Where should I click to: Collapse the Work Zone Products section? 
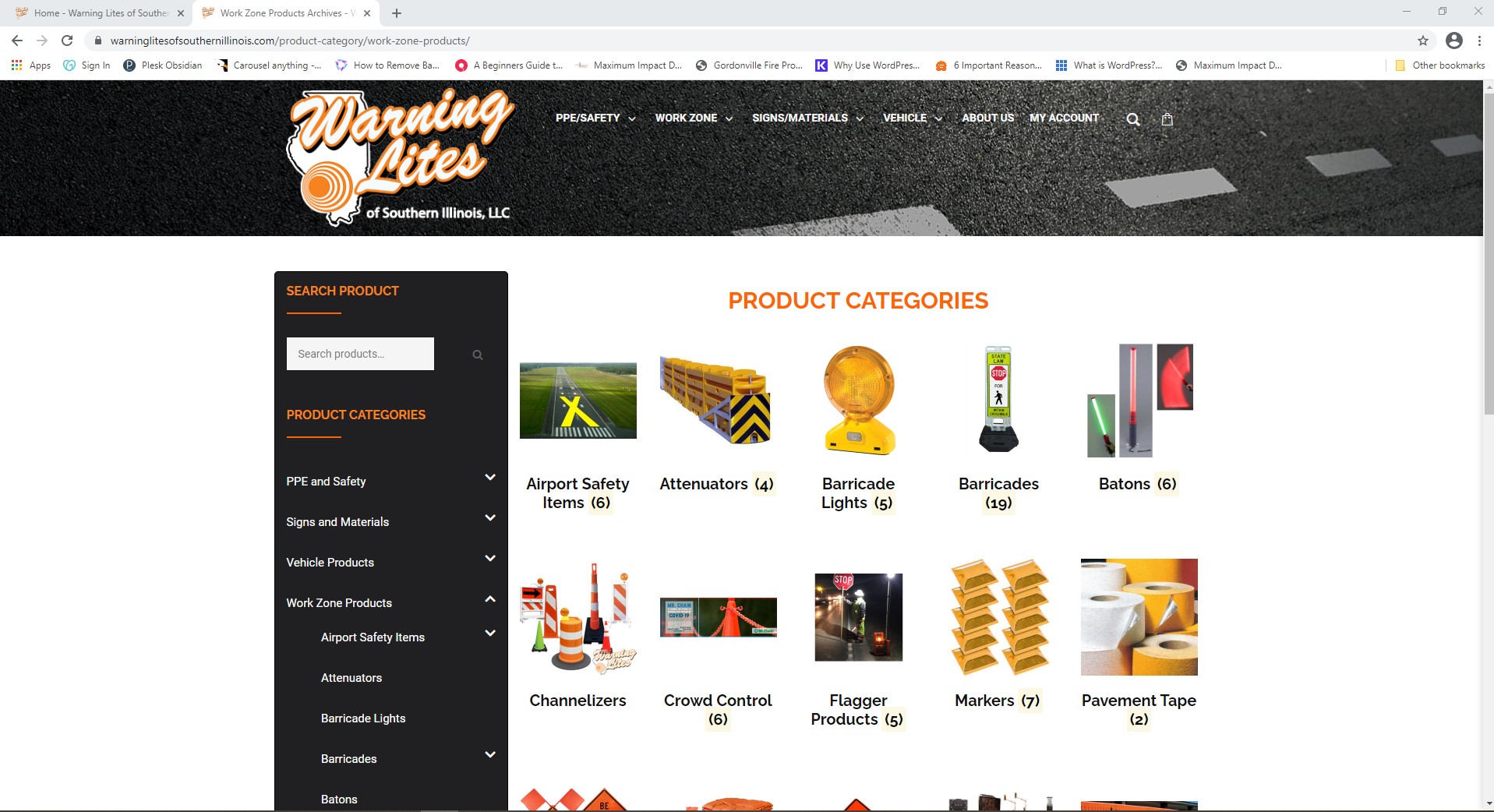coord(490,599)
